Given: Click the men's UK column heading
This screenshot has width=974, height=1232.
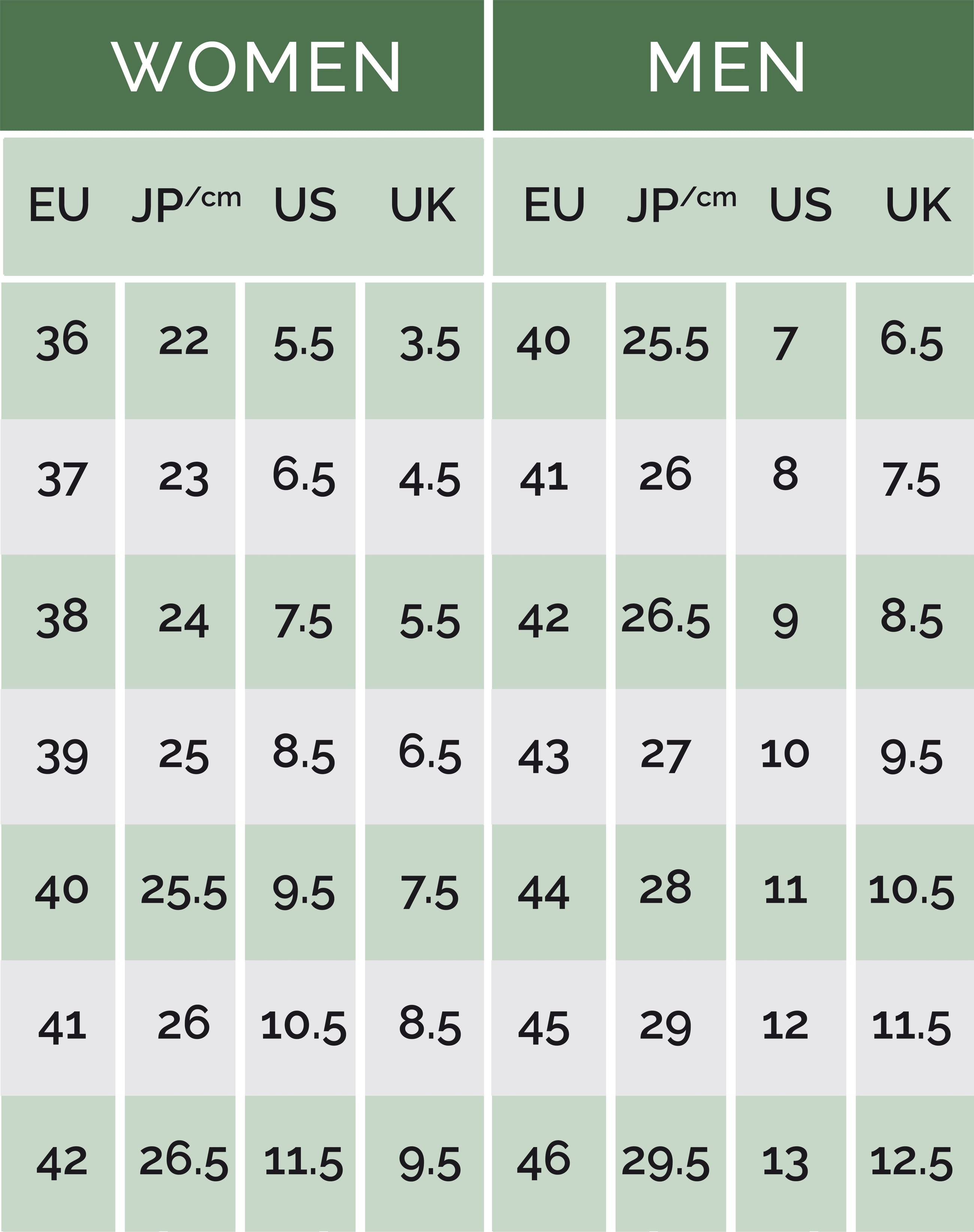Looking at the screenshot, I should 917,205.
